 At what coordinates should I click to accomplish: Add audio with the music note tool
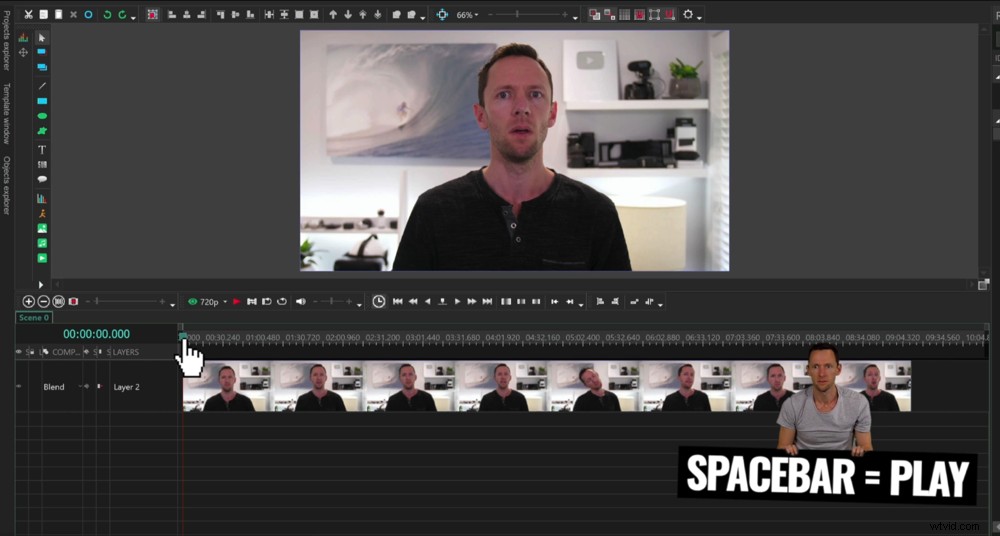click(42, 243)
